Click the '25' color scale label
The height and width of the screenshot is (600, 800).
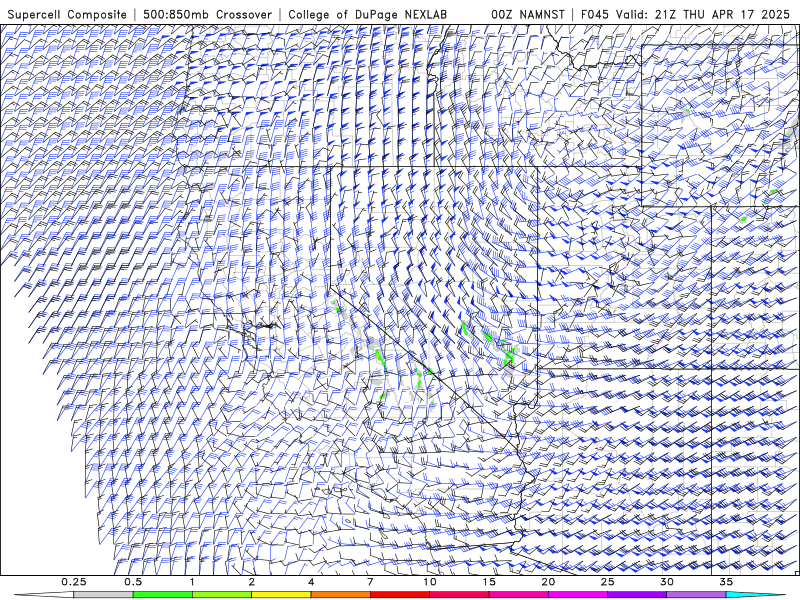tap(607, 582)
